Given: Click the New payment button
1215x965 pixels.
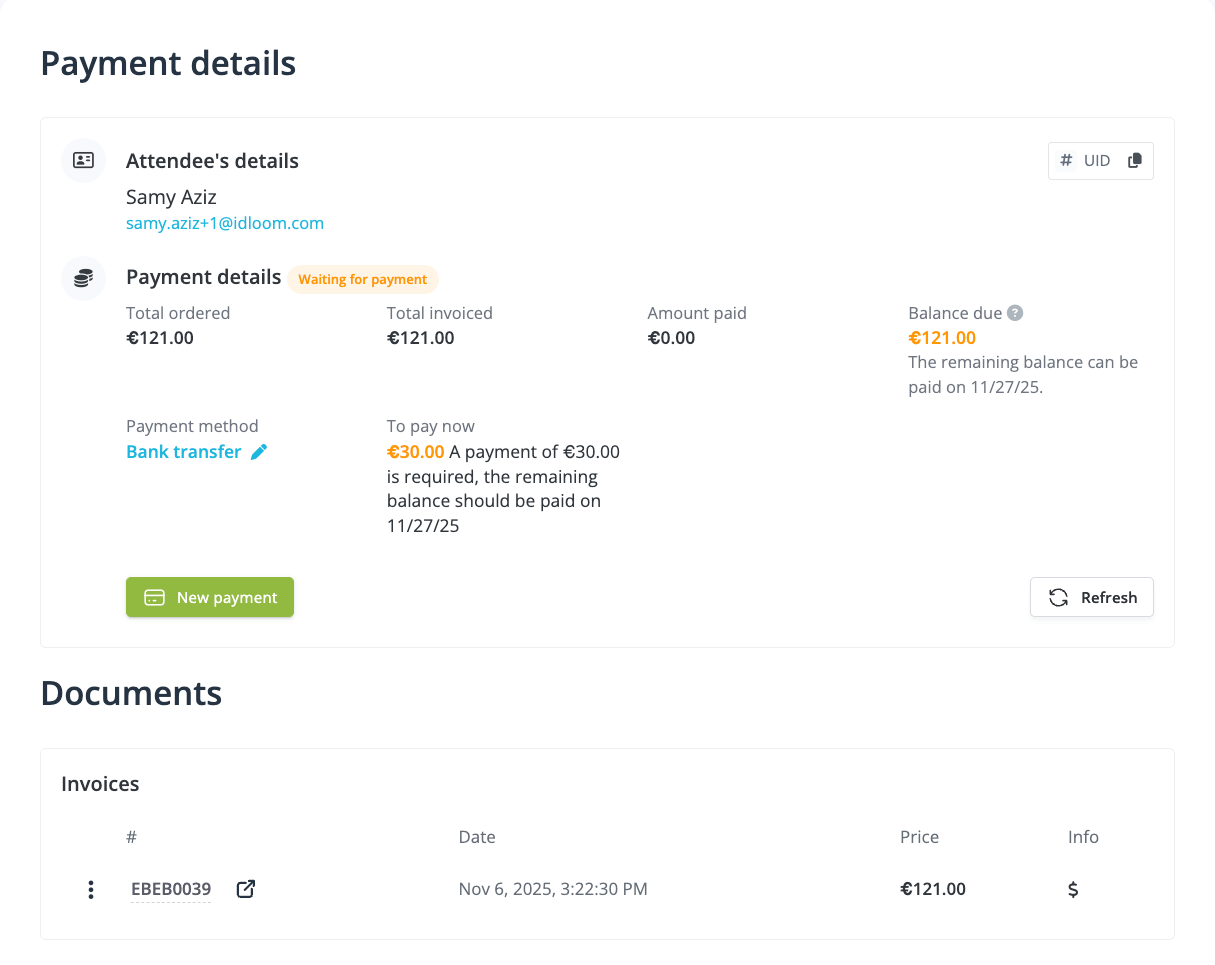Looking at the screenshot, I should tap(210, 597).
